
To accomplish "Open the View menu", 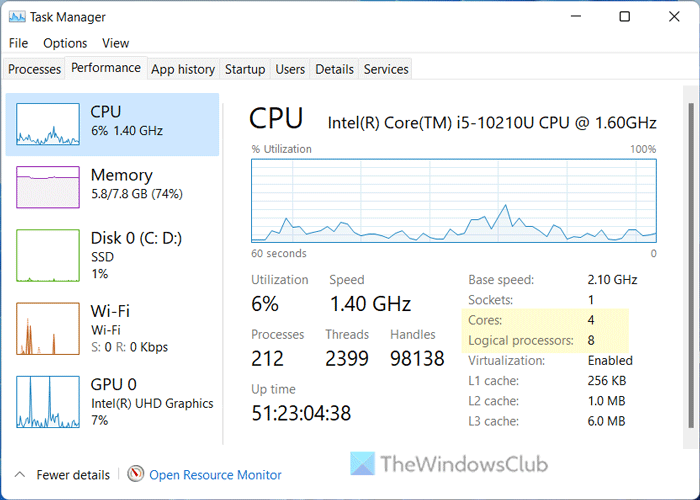I will click(x=115, y=43).
